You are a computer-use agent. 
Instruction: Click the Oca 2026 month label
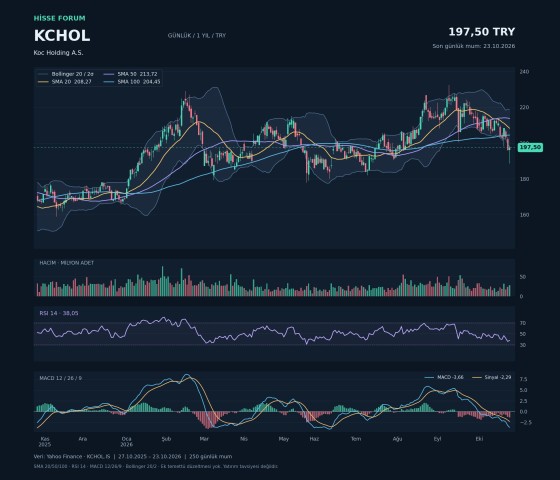point(126,442)
